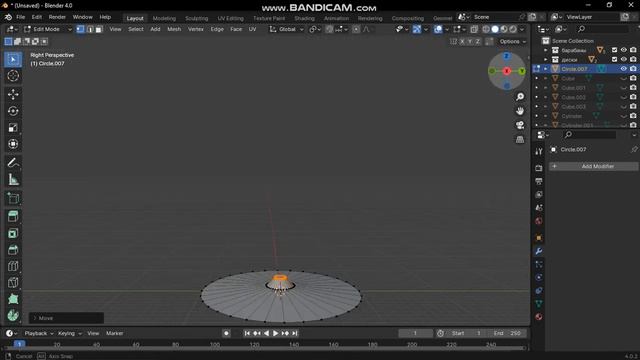Activate the Extrude Region tool
The width and height of the screenshot is (640, 360).
click(x=13, y=216)
